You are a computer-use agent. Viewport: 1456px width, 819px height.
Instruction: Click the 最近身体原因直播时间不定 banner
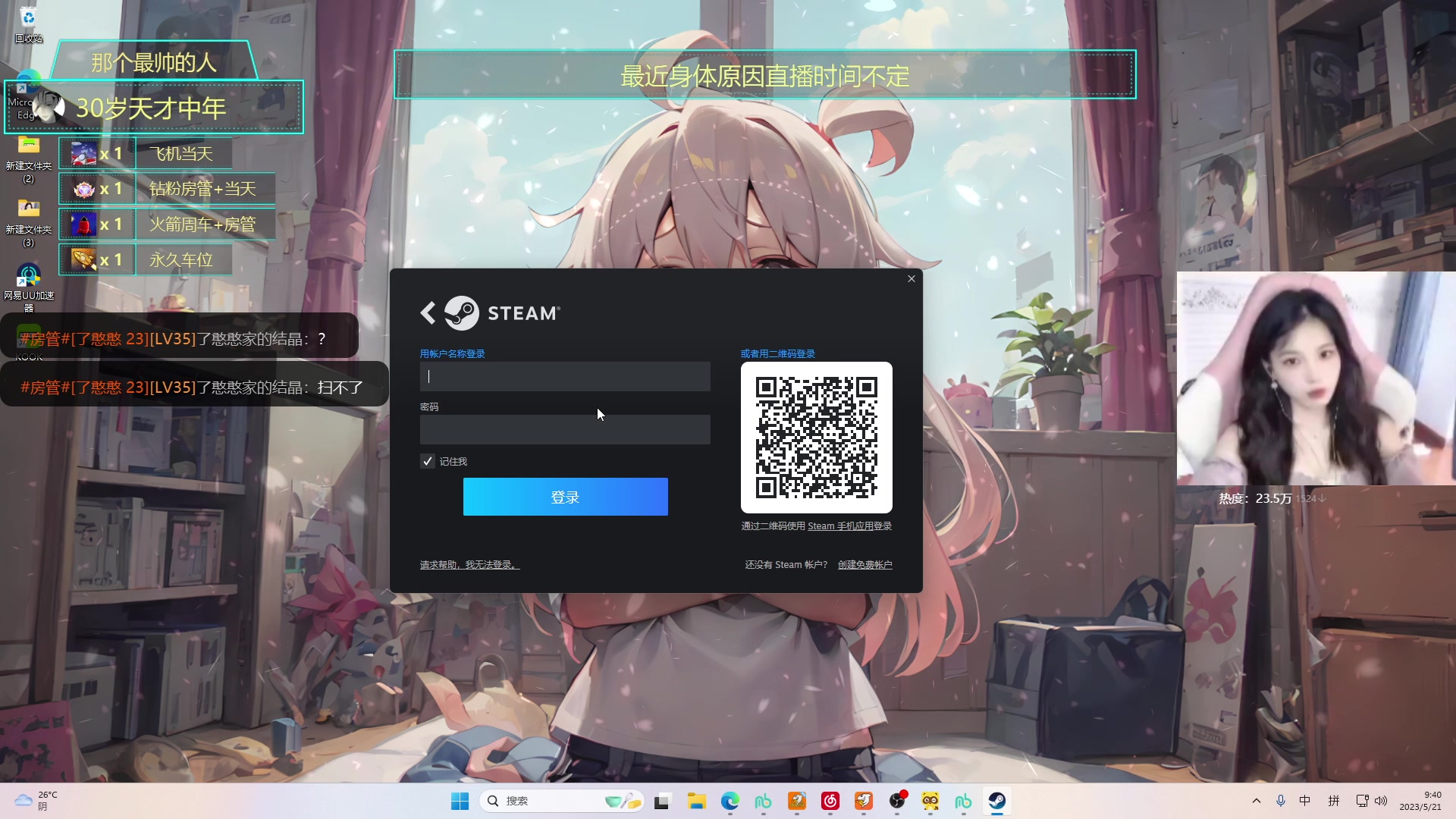pyautogui.click(x=764, y=75)
